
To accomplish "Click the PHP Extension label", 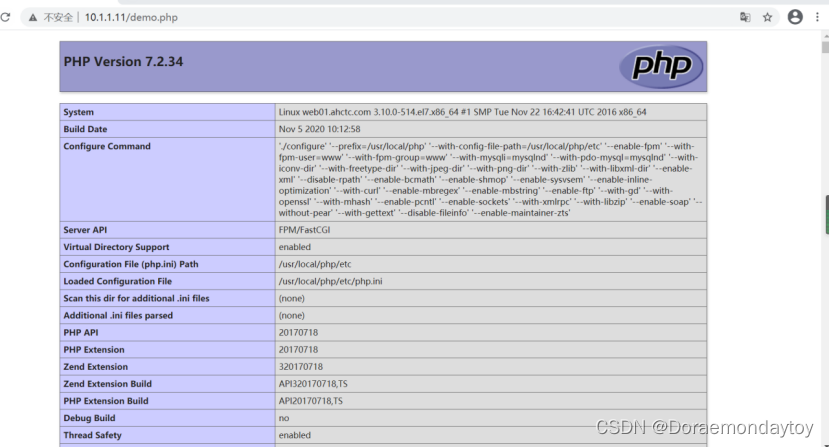I will pos(94,350).
